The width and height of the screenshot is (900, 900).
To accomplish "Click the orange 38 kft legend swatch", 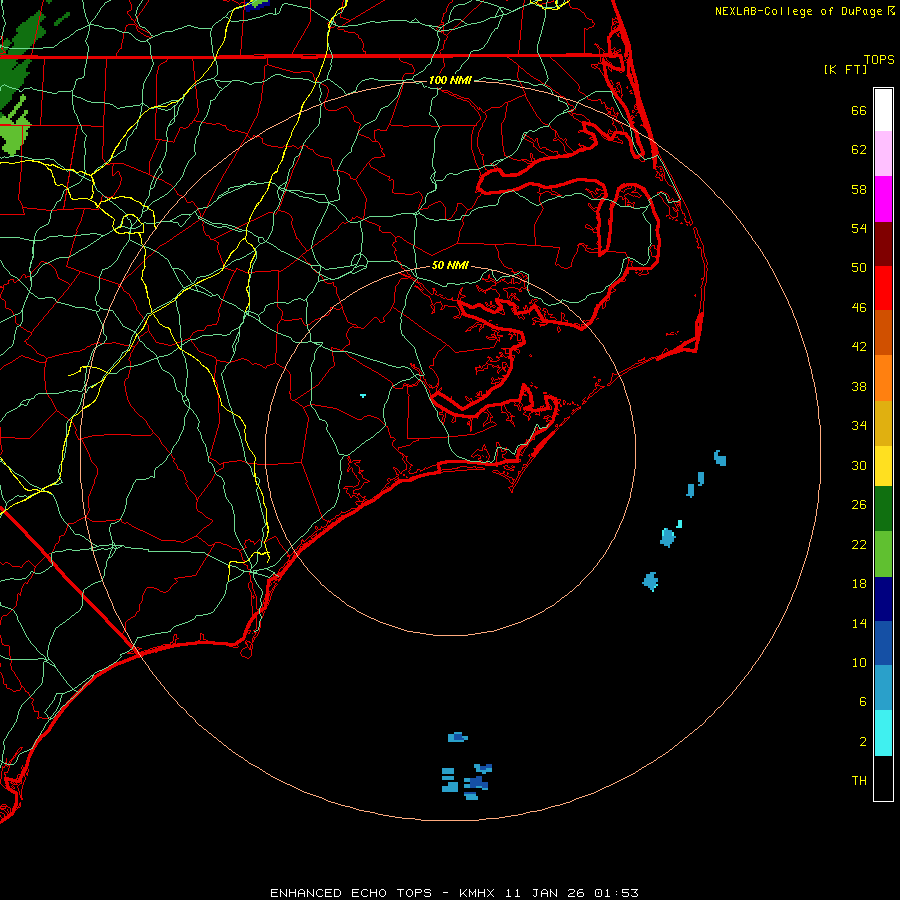I will 883,378.
